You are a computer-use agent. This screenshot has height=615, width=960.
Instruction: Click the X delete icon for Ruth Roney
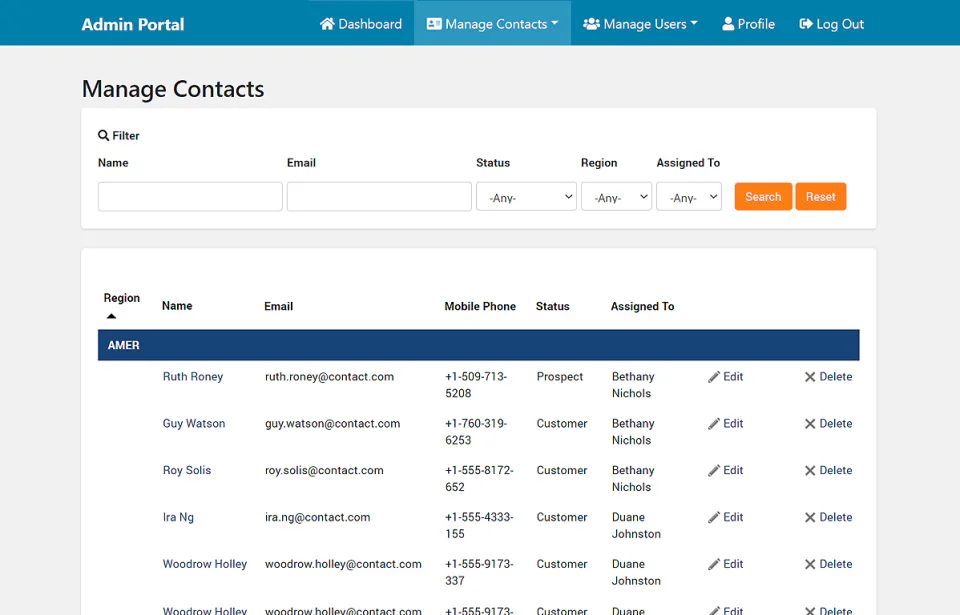810,377
